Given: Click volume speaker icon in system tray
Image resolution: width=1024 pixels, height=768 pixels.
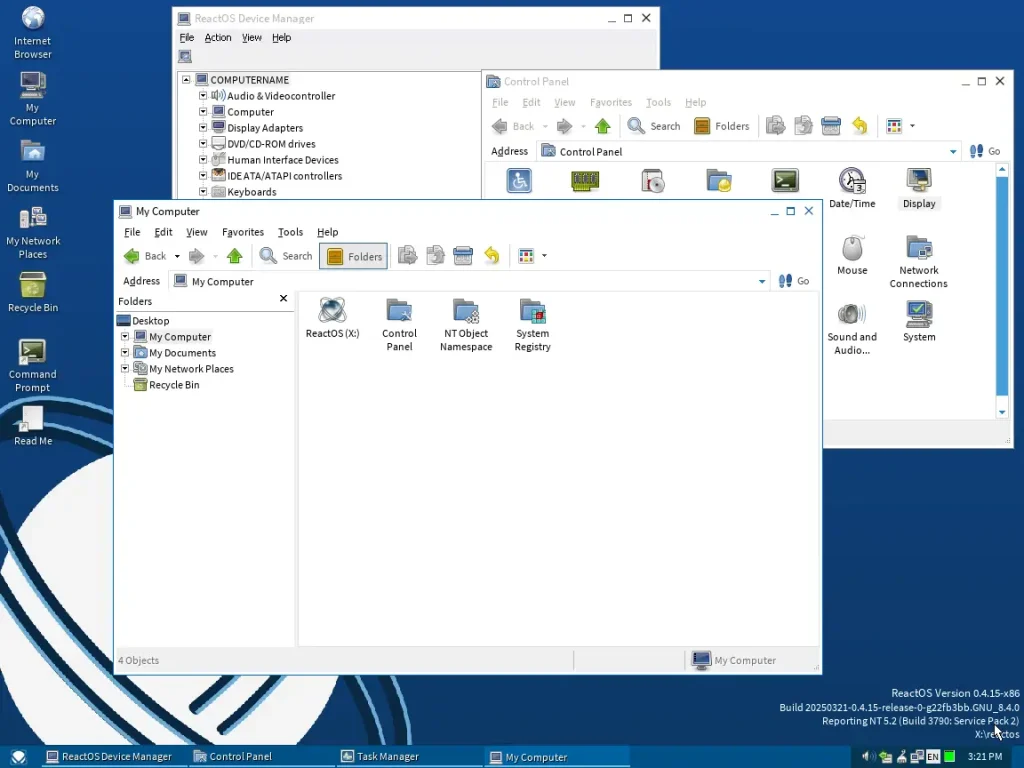Looking at the screenshot, I should 868,756.
